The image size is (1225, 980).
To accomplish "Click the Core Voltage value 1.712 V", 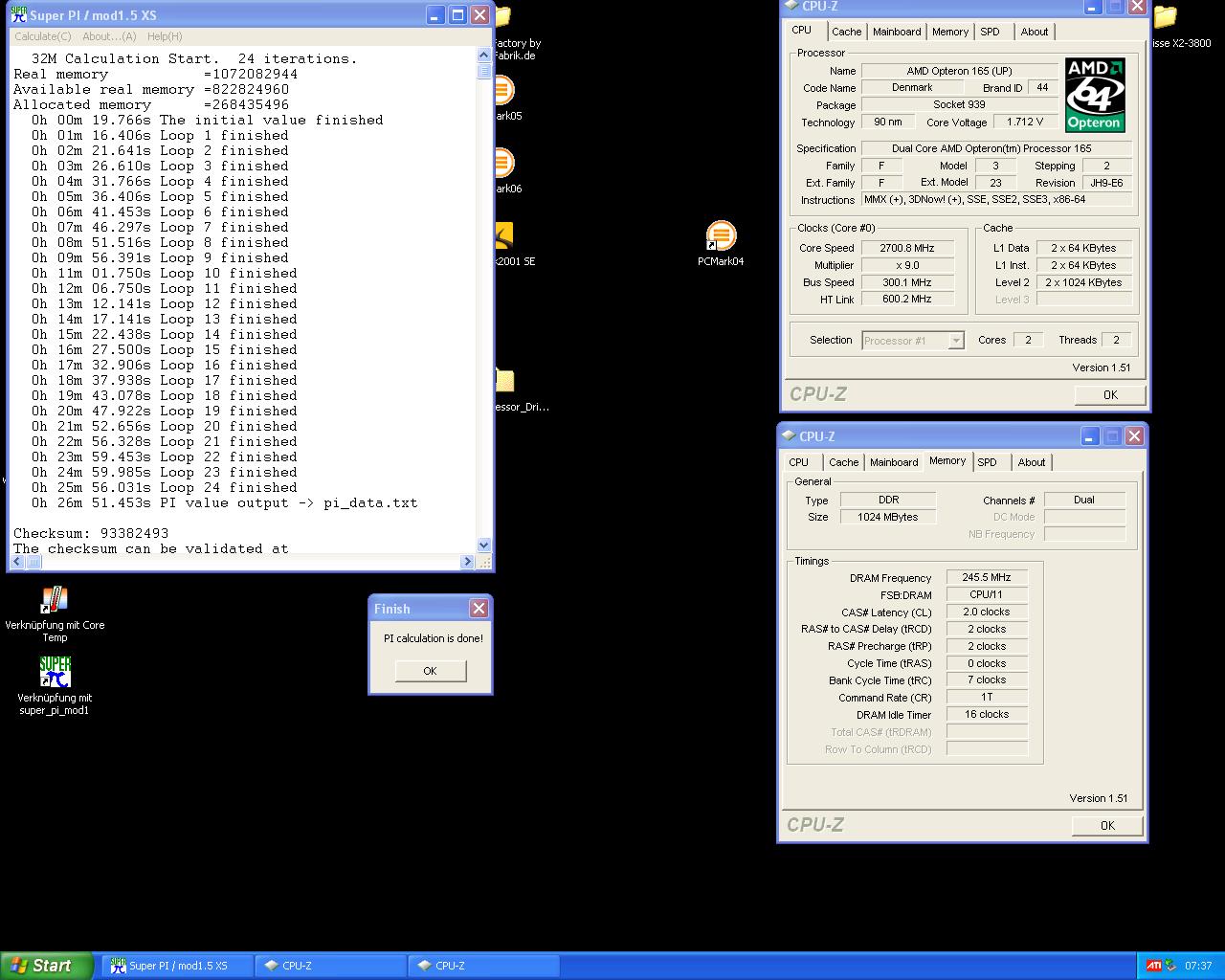I will [1025, 122].
